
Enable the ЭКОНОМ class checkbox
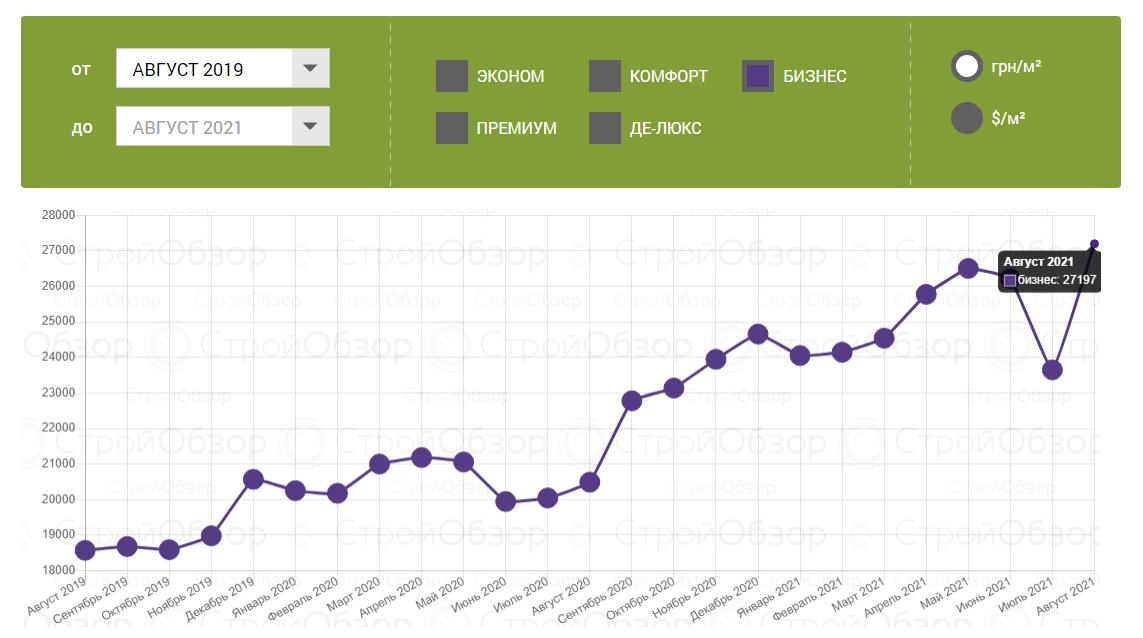pos(452,76)
